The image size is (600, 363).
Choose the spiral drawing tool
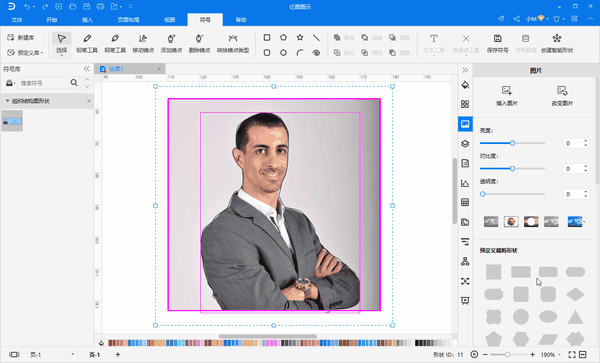(316, 53)
